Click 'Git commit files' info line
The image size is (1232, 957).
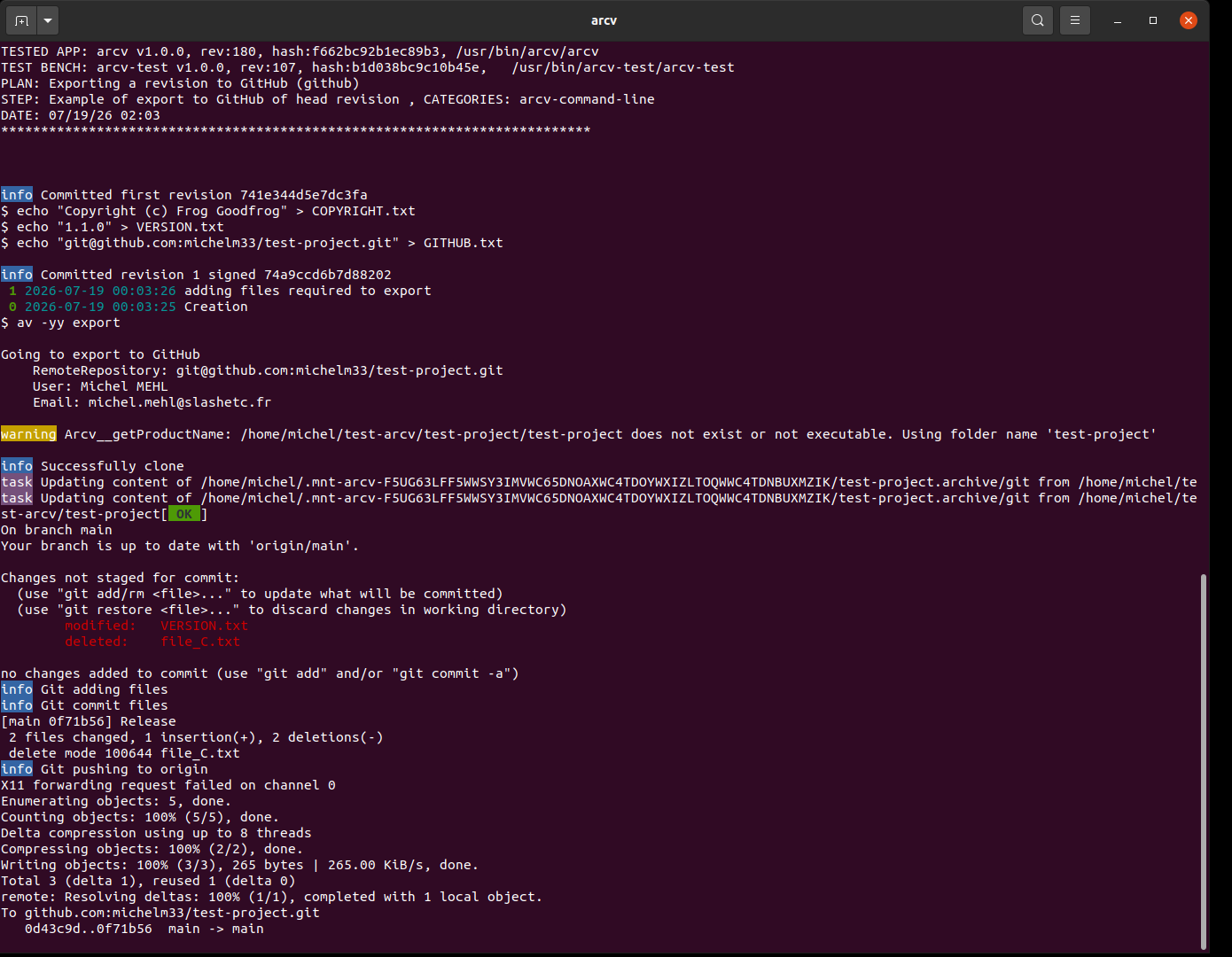pos(84,705)
